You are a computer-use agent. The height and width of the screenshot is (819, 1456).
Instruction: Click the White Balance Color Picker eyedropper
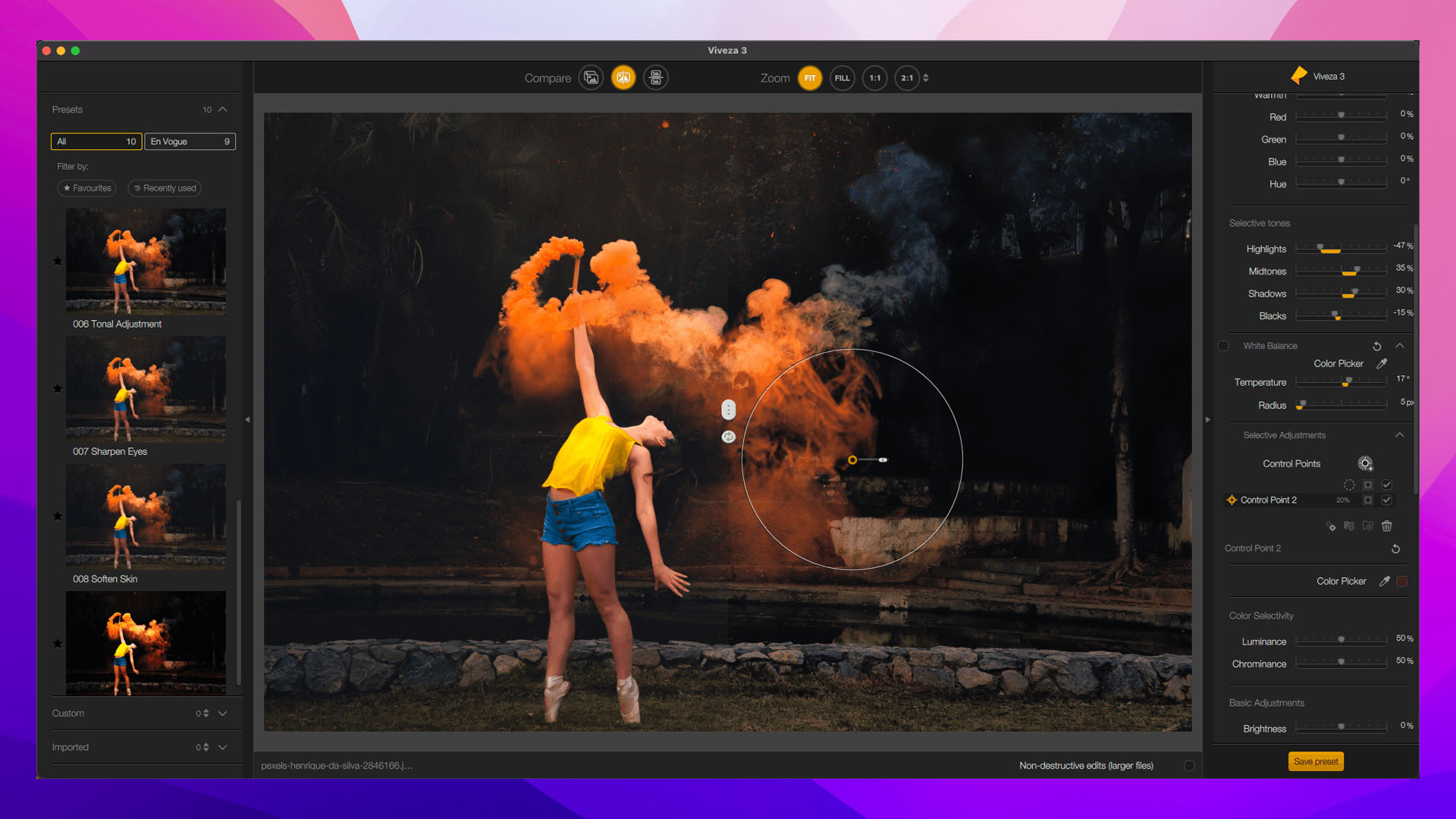[x=1382, y=364]
